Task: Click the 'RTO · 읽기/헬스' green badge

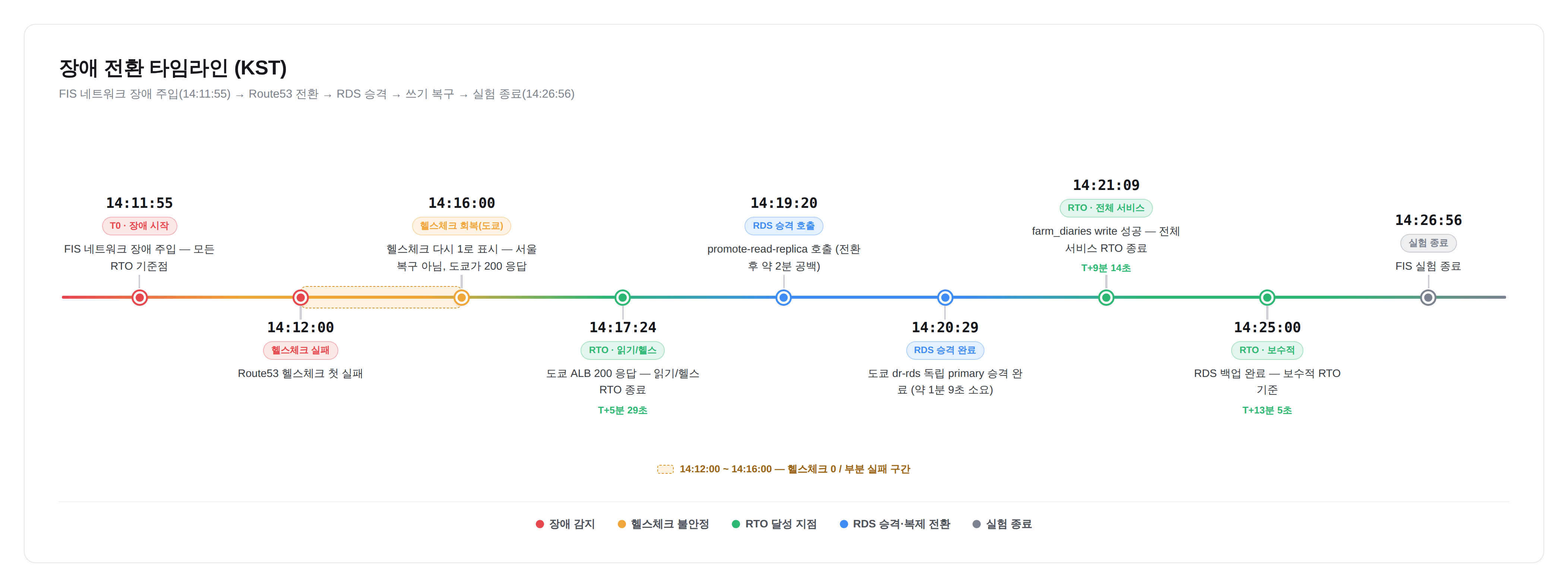Action: pyautogui.click(x=622, y=350)
